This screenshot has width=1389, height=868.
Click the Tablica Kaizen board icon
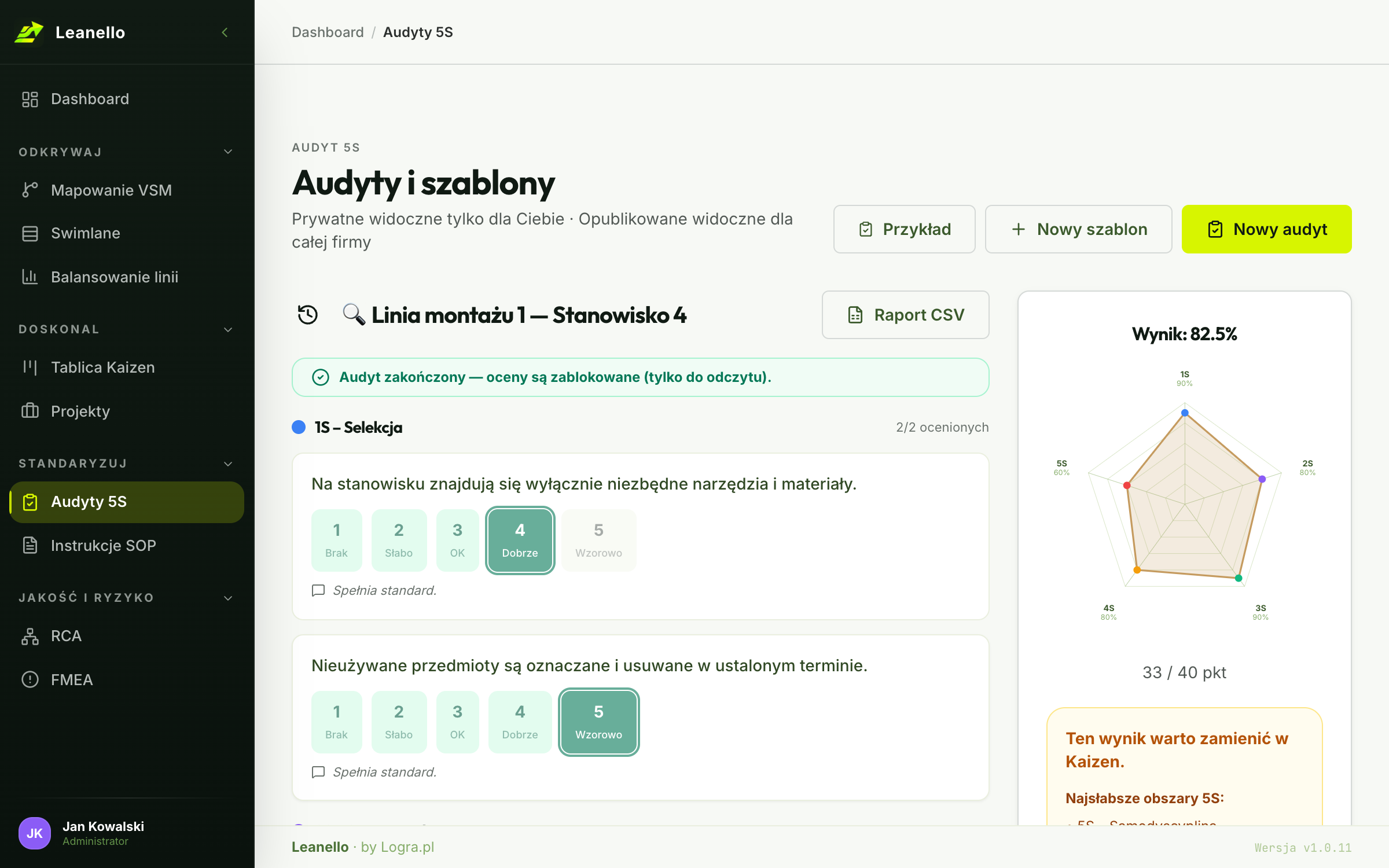(x=30, y=367)
